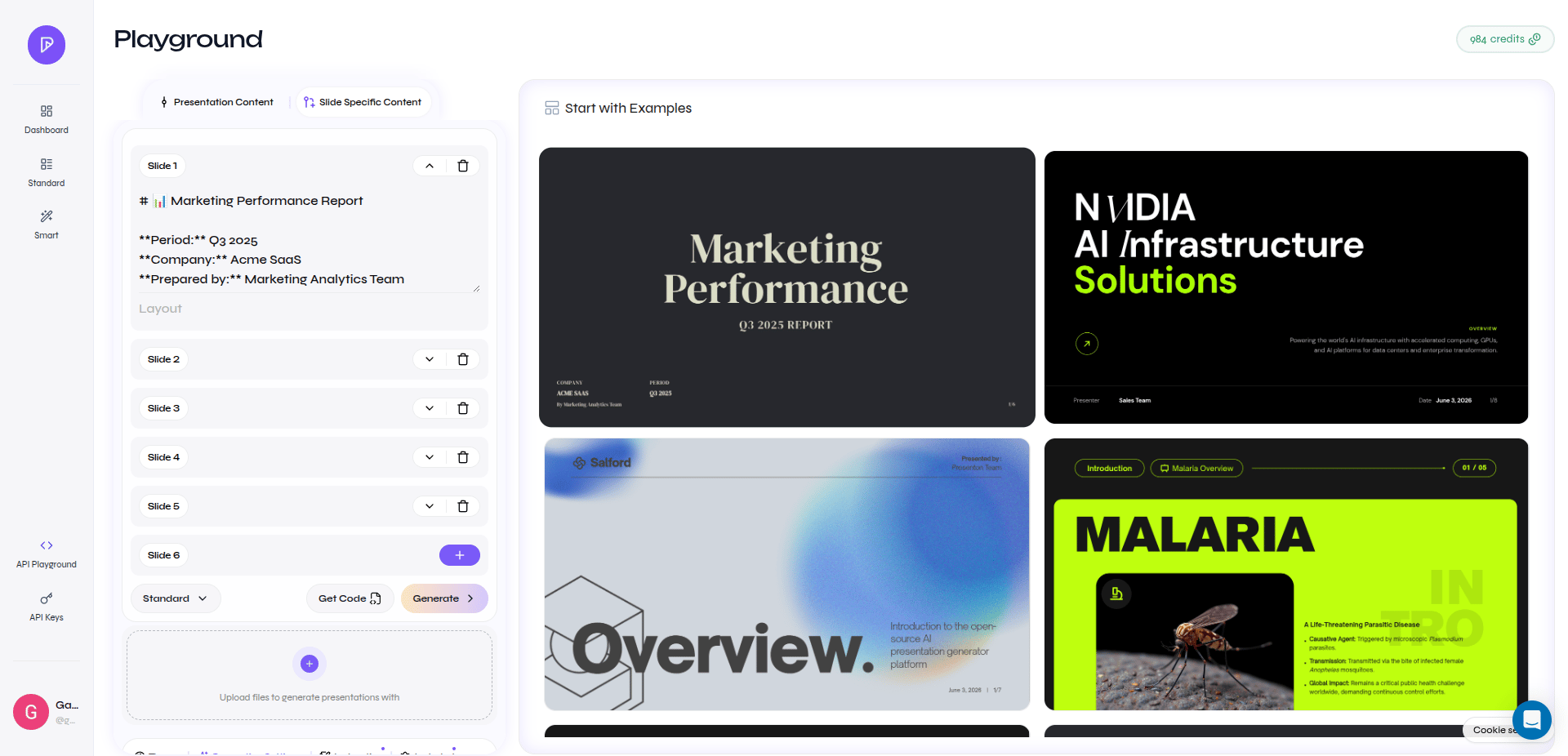Switch to Presentation Content tab

(x=216, y=102)
